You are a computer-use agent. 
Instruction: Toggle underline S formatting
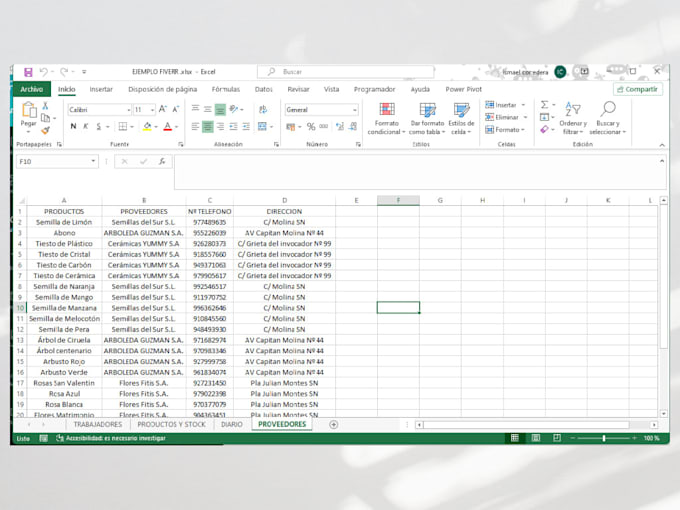[98, 126]
